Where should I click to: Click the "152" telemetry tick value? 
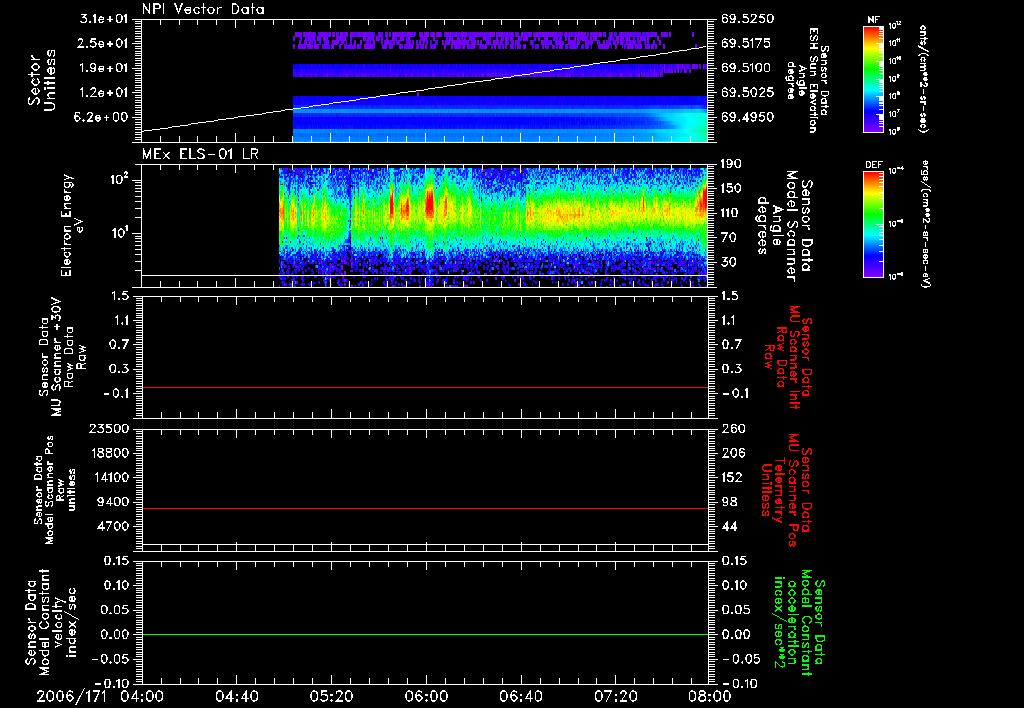732,477
